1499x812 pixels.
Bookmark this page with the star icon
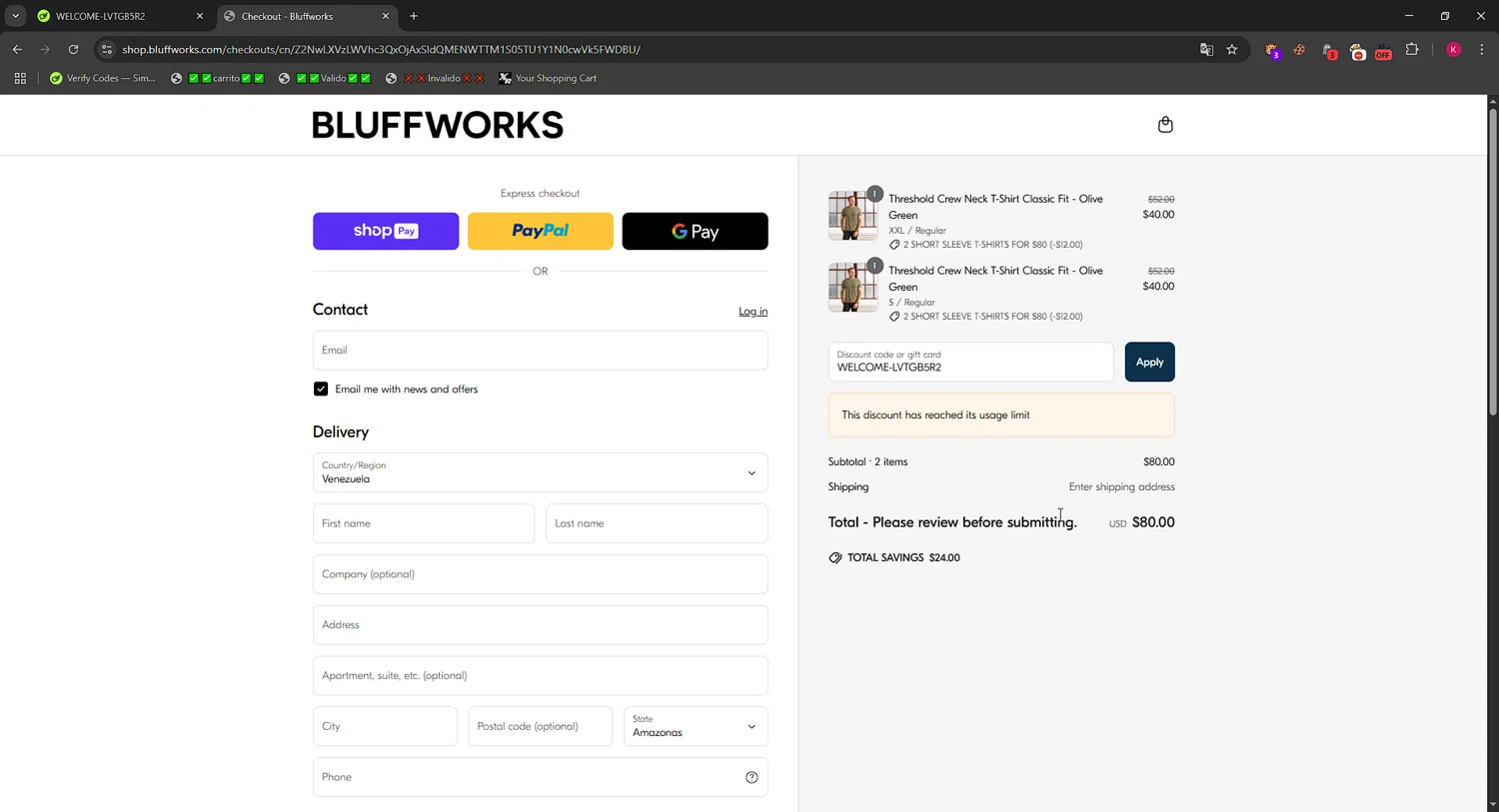(x=1232, y=49)
